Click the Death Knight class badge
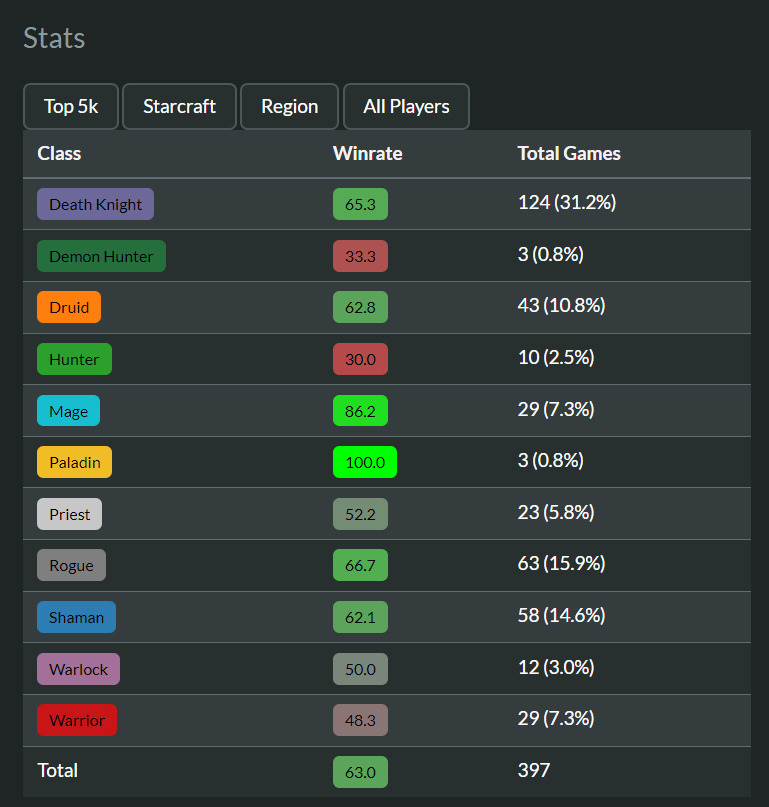Viewport: 769px width, 807px height. 96,204
